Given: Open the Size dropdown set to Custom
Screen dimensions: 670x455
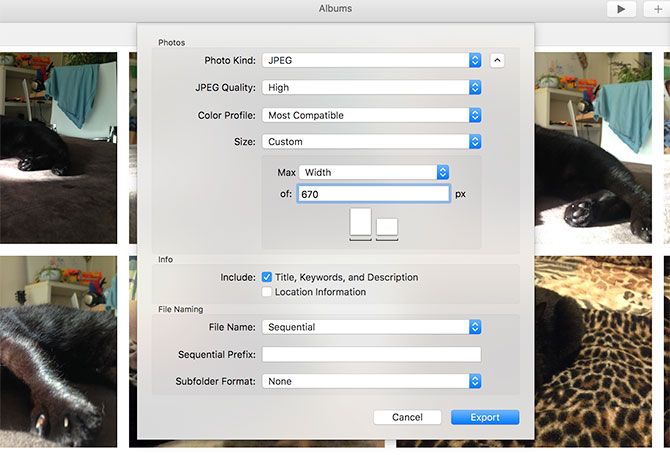Looking at the screenshot, I should point(371,142).
